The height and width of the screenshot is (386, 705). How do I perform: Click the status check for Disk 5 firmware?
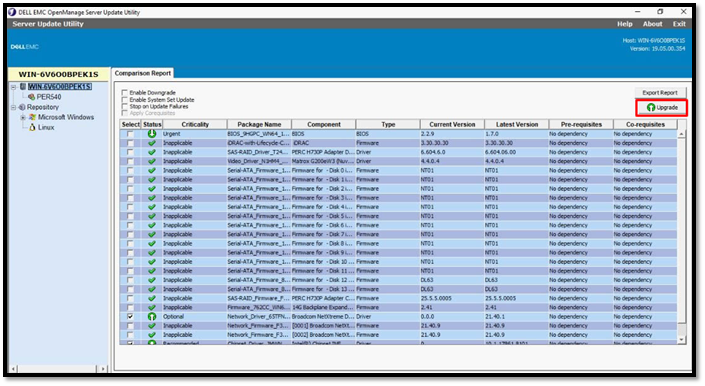pyautogui.click(x=152, y=216)
